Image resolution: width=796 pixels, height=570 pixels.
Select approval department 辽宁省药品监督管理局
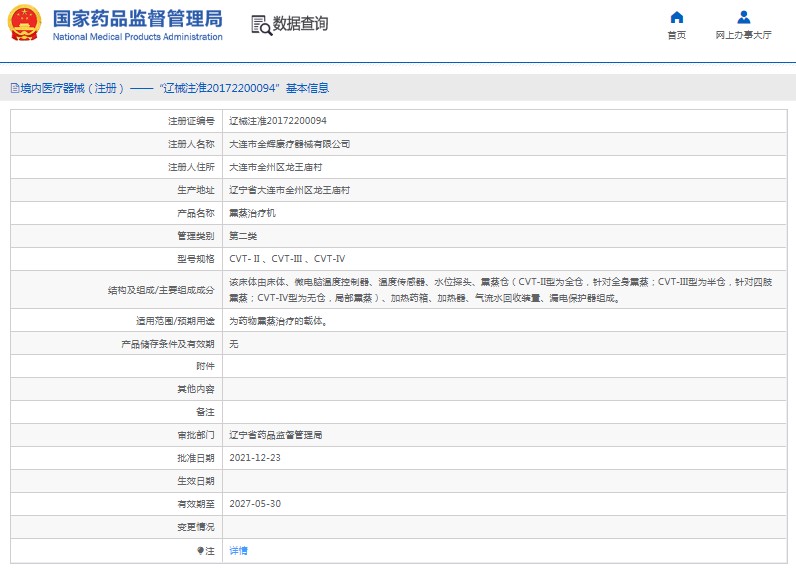coord(276,435)
